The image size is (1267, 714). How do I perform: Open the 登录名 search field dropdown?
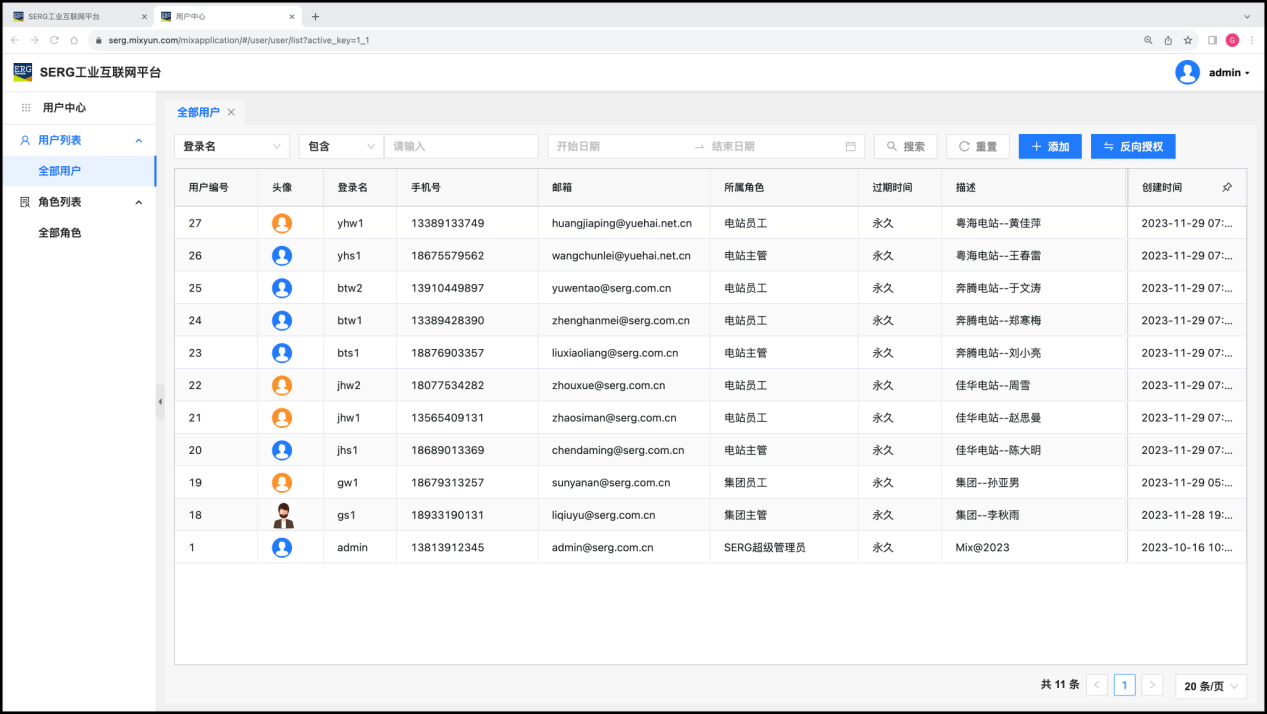[x=231, y=146]
